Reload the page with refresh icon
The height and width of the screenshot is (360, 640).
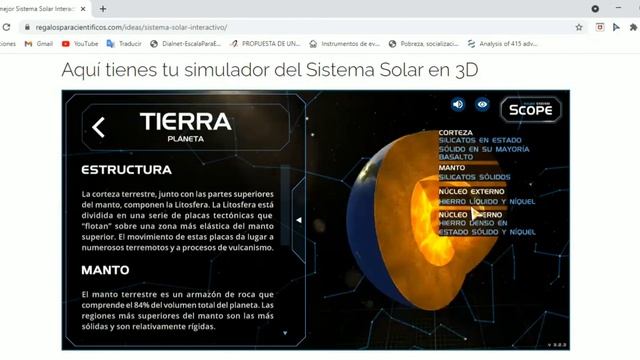[6, 27]
